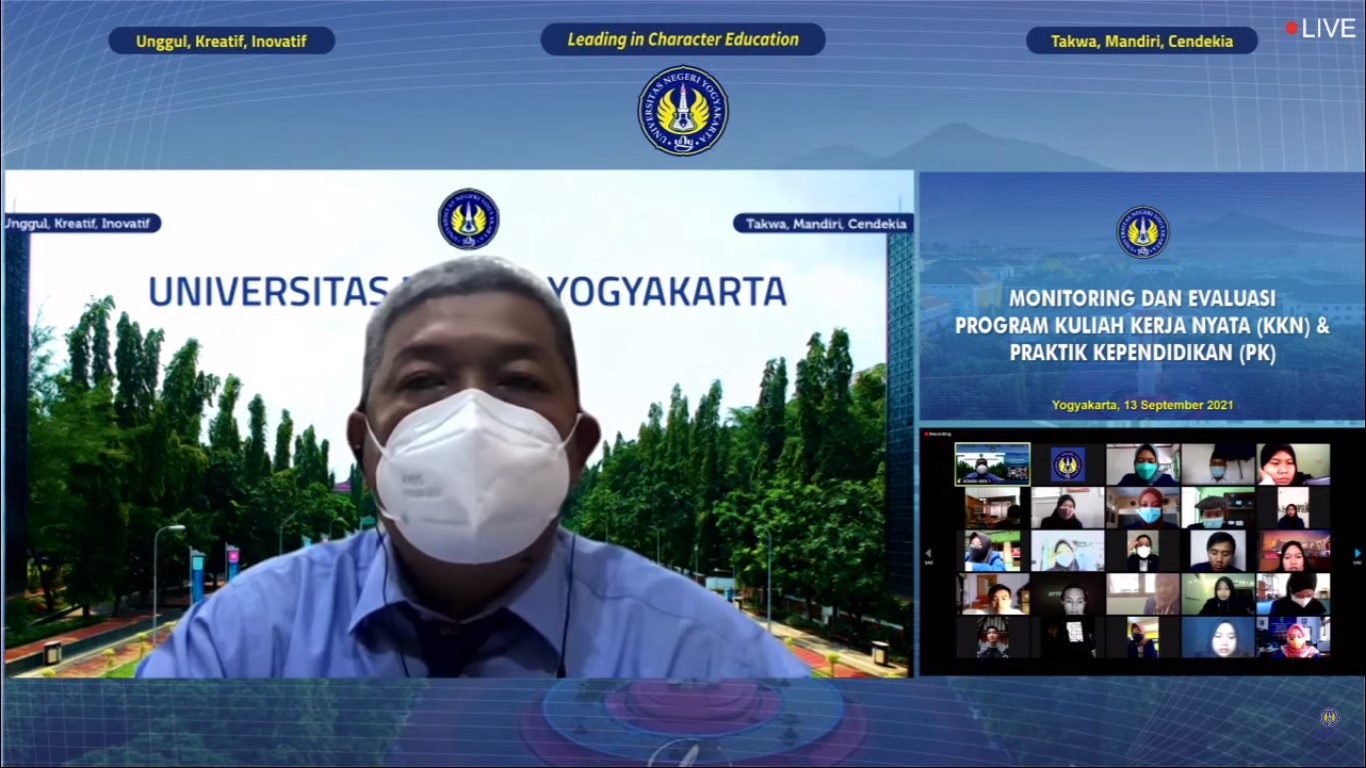Click the "PRAKTIK KEPENDIDIKAN (PK)" line
The height and width of the screenshot is (768, 1366).
pyautogui.click(x=1142, y=354)
